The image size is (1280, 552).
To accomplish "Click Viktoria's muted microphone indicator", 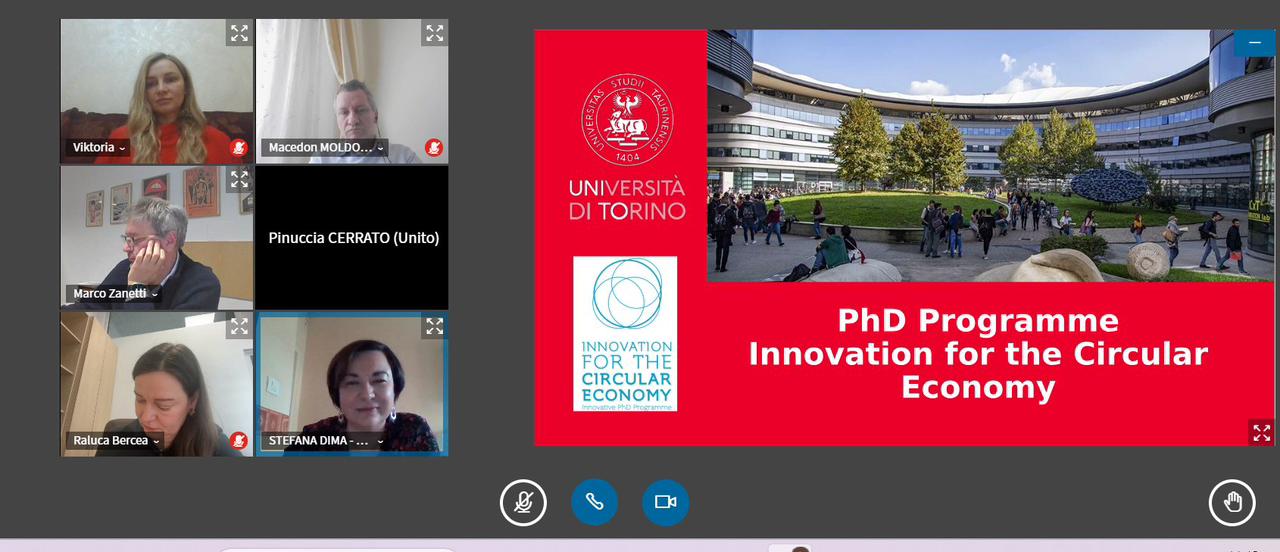I will 238,148.
